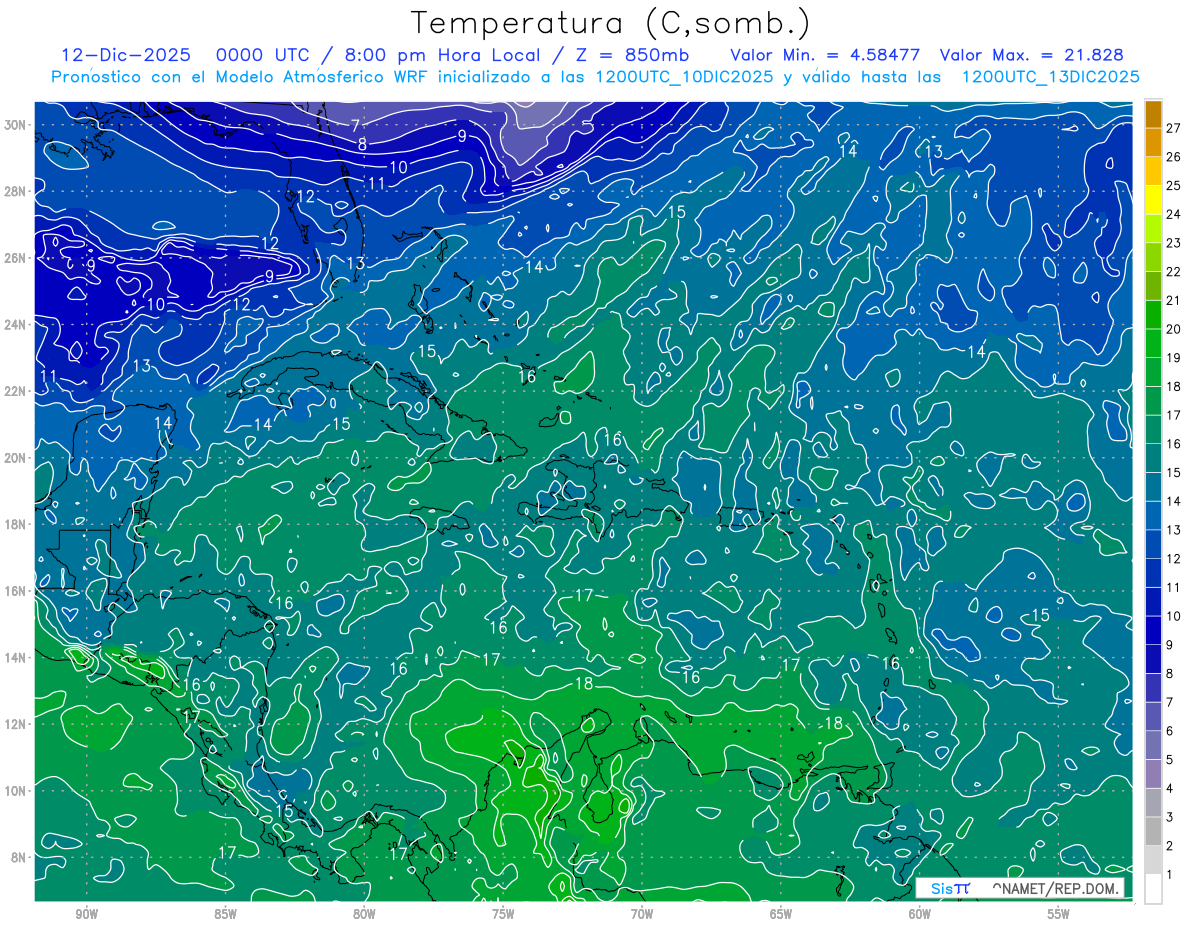Viewport: 1200px width, 927px height.
Task: Click the "Temperatura (C,somb.)" chart title
Action: click(611, 23)
